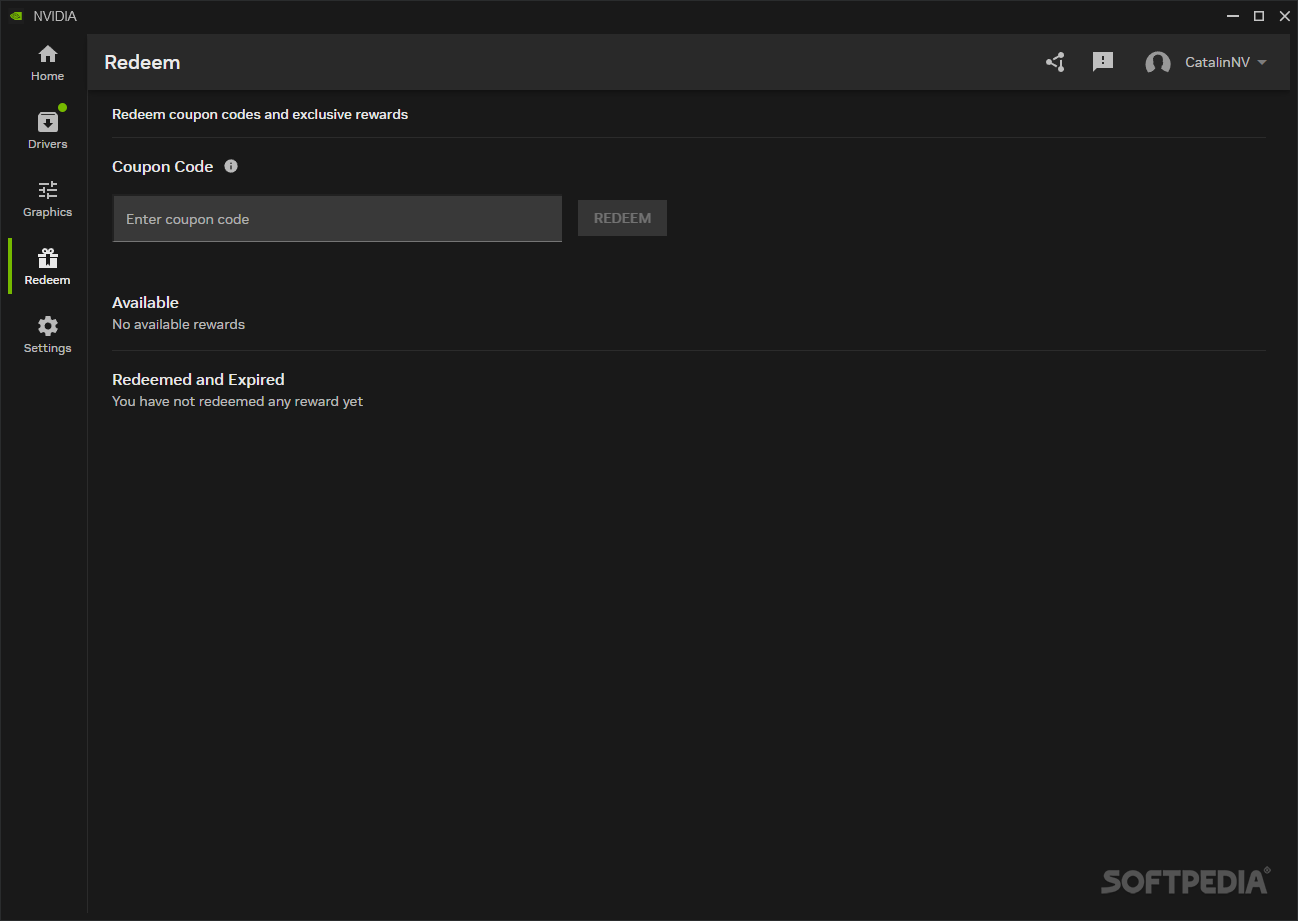Screen dimensions: 1298x921
Task: Click 'Redeem coupon codes and exclusive rewards' text
Action: click(x=260, y=114)
